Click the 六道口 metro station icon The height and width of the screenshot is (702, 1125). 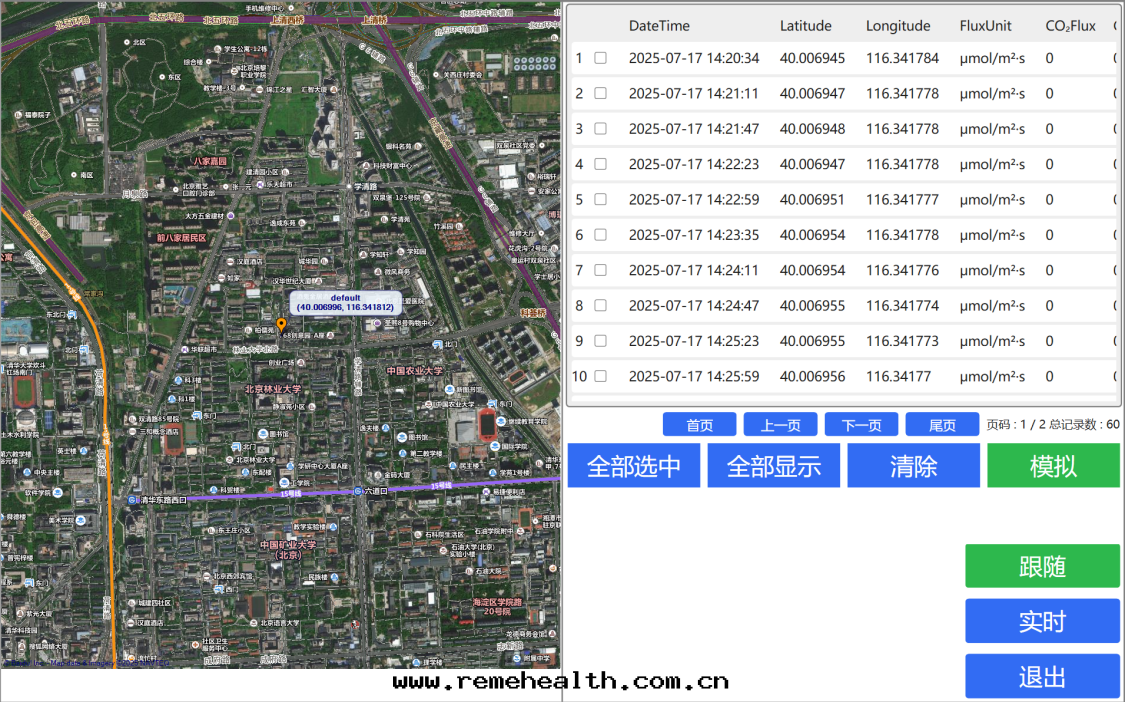click(x=357, y=491)
